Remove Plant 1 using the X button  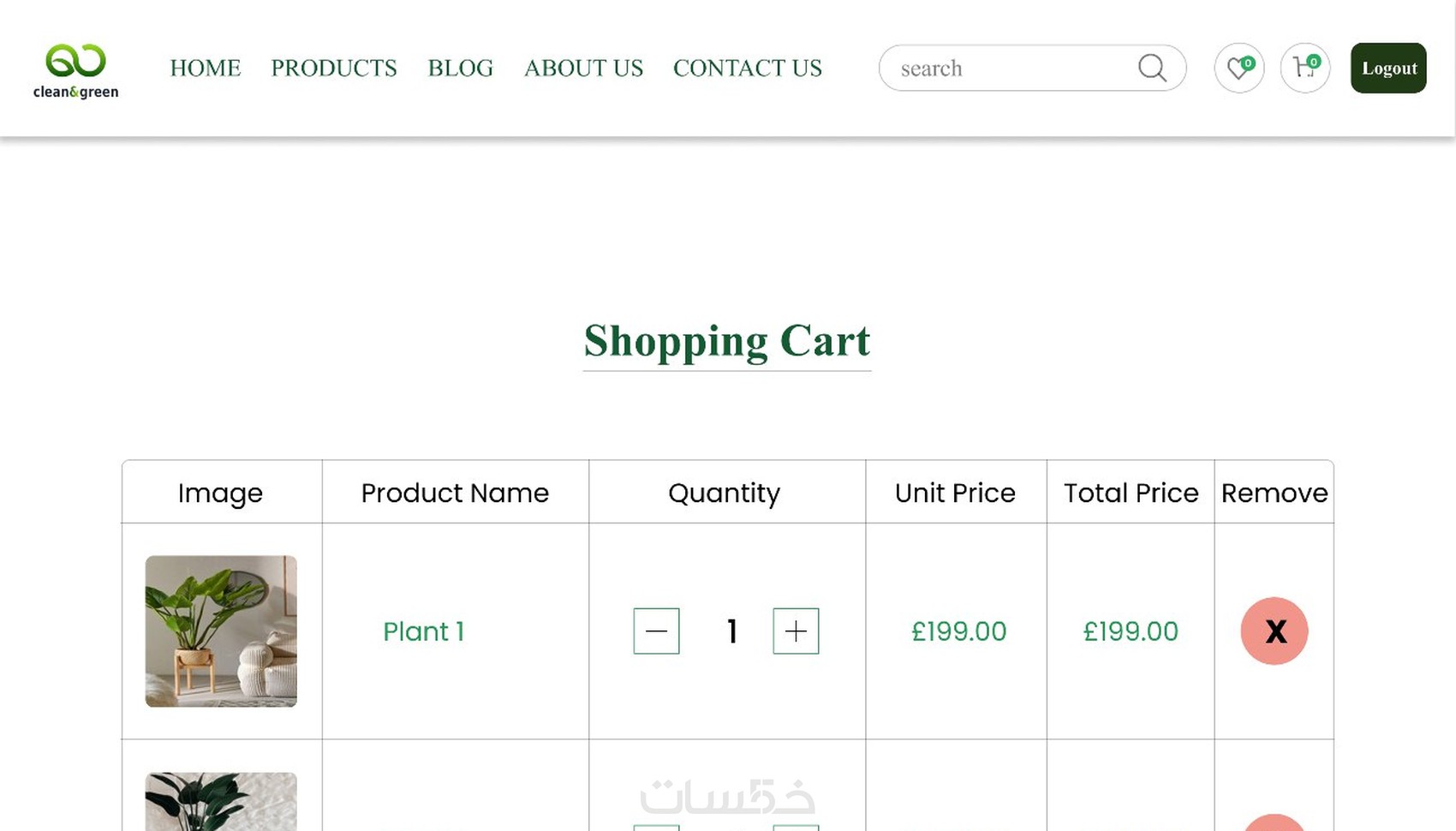1274,631
